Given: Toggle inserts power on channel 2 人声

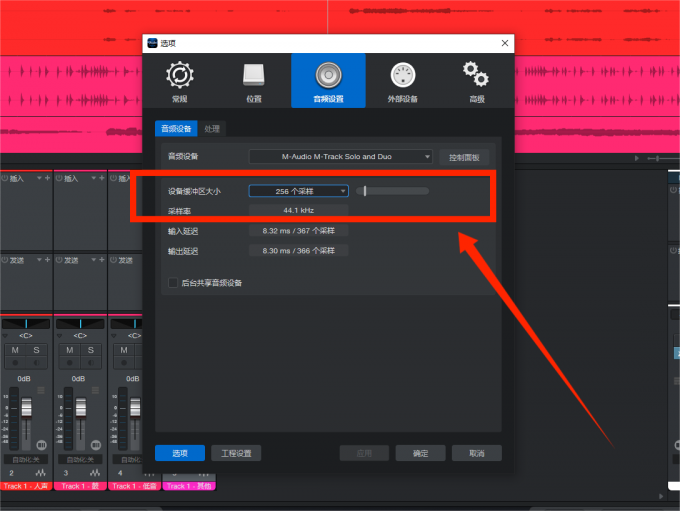Looking at the screenshot, I should [x=4, y=178].
